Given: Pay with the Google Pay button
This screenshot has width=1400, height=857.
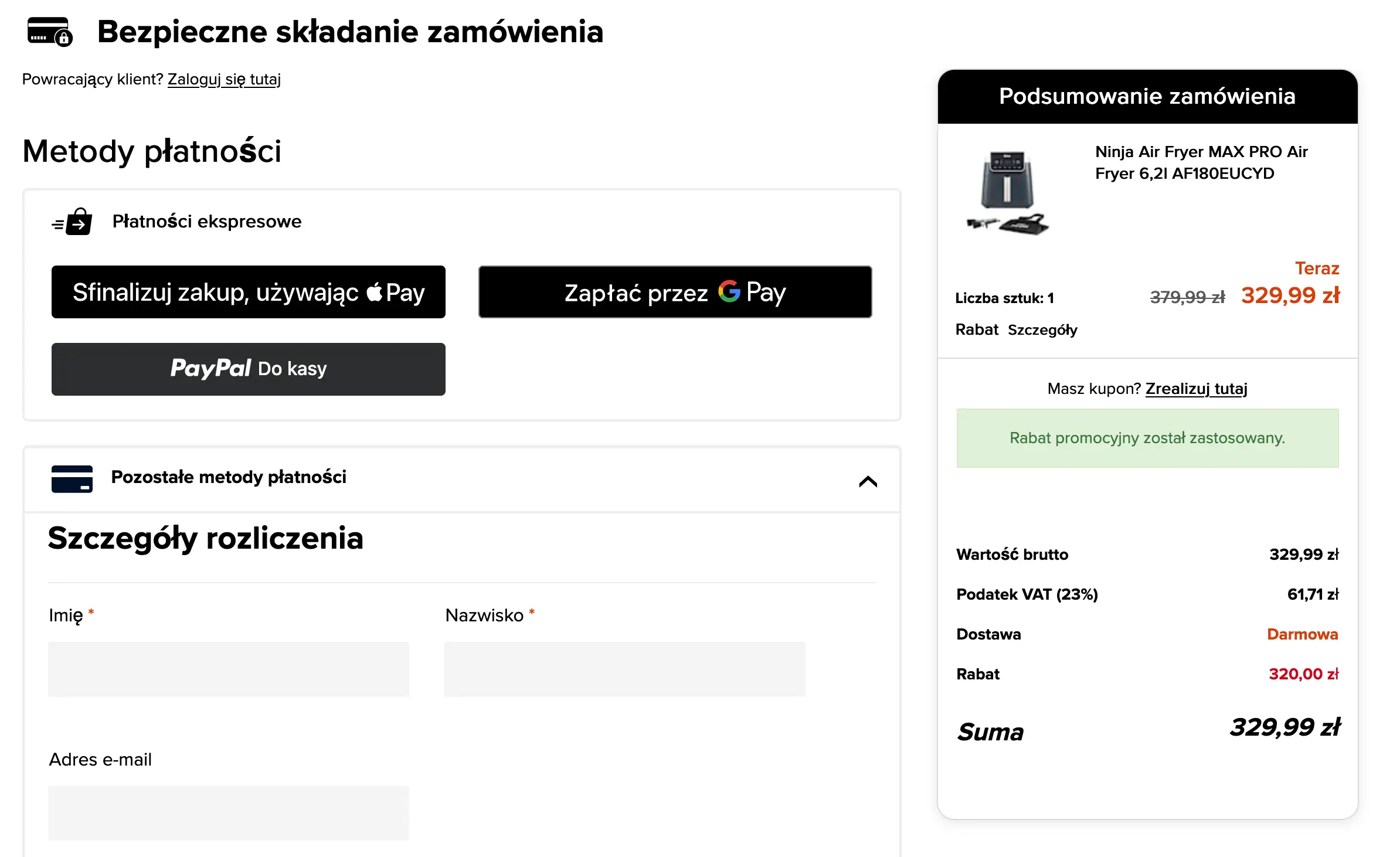Looking at the screenshot, I should (675, 292).
